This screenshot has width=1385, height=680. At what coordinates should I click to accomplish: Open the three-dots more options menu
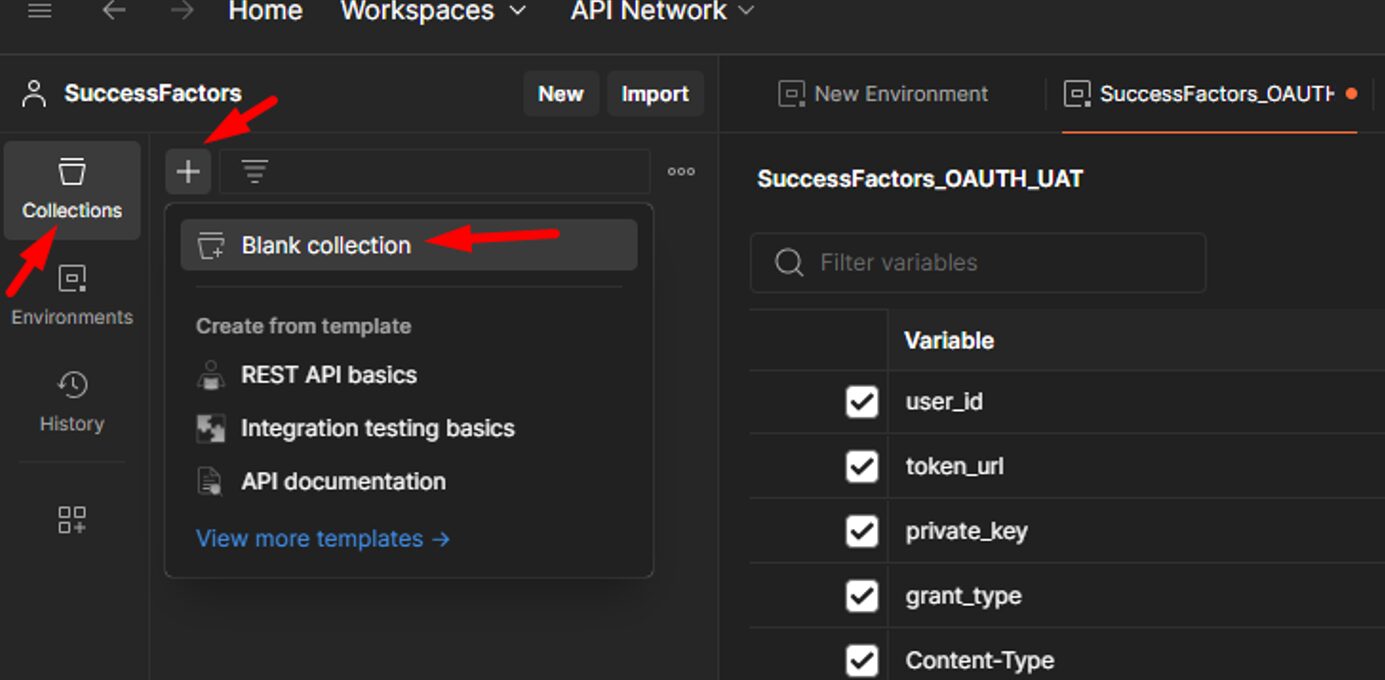(x=681, y=172)
